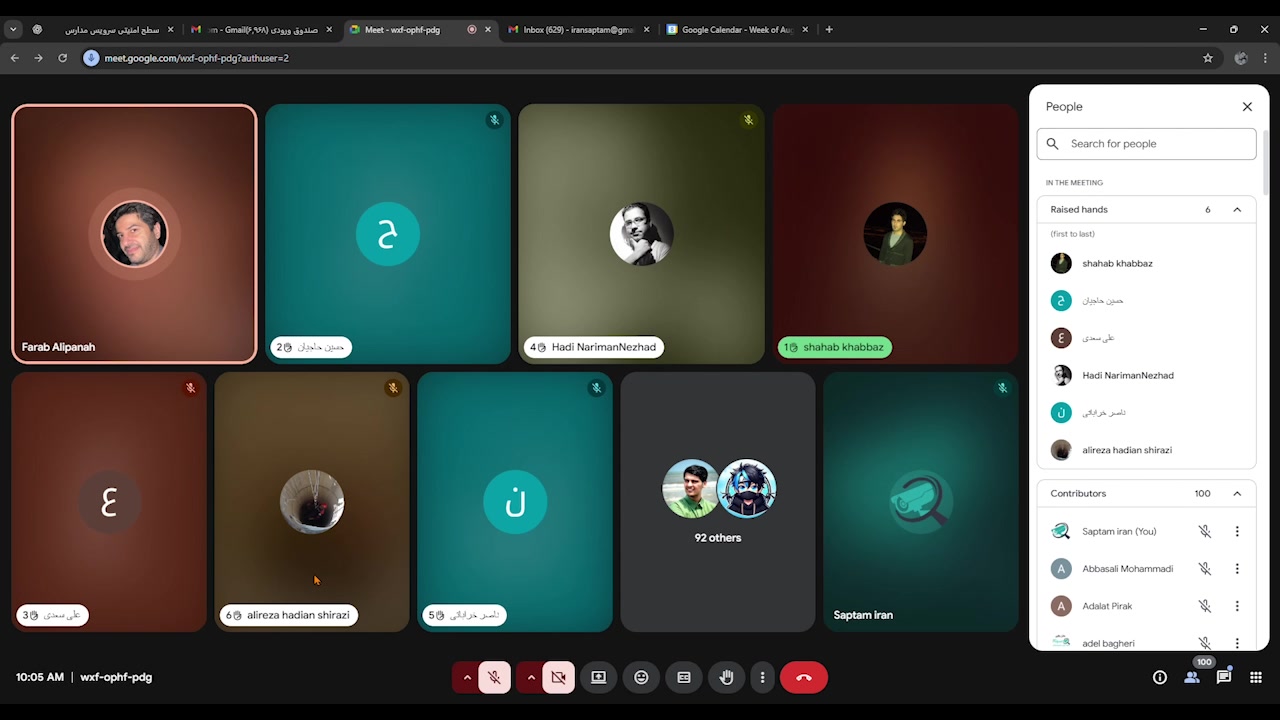Select Saptam Iran's video tile

[921, 502]
